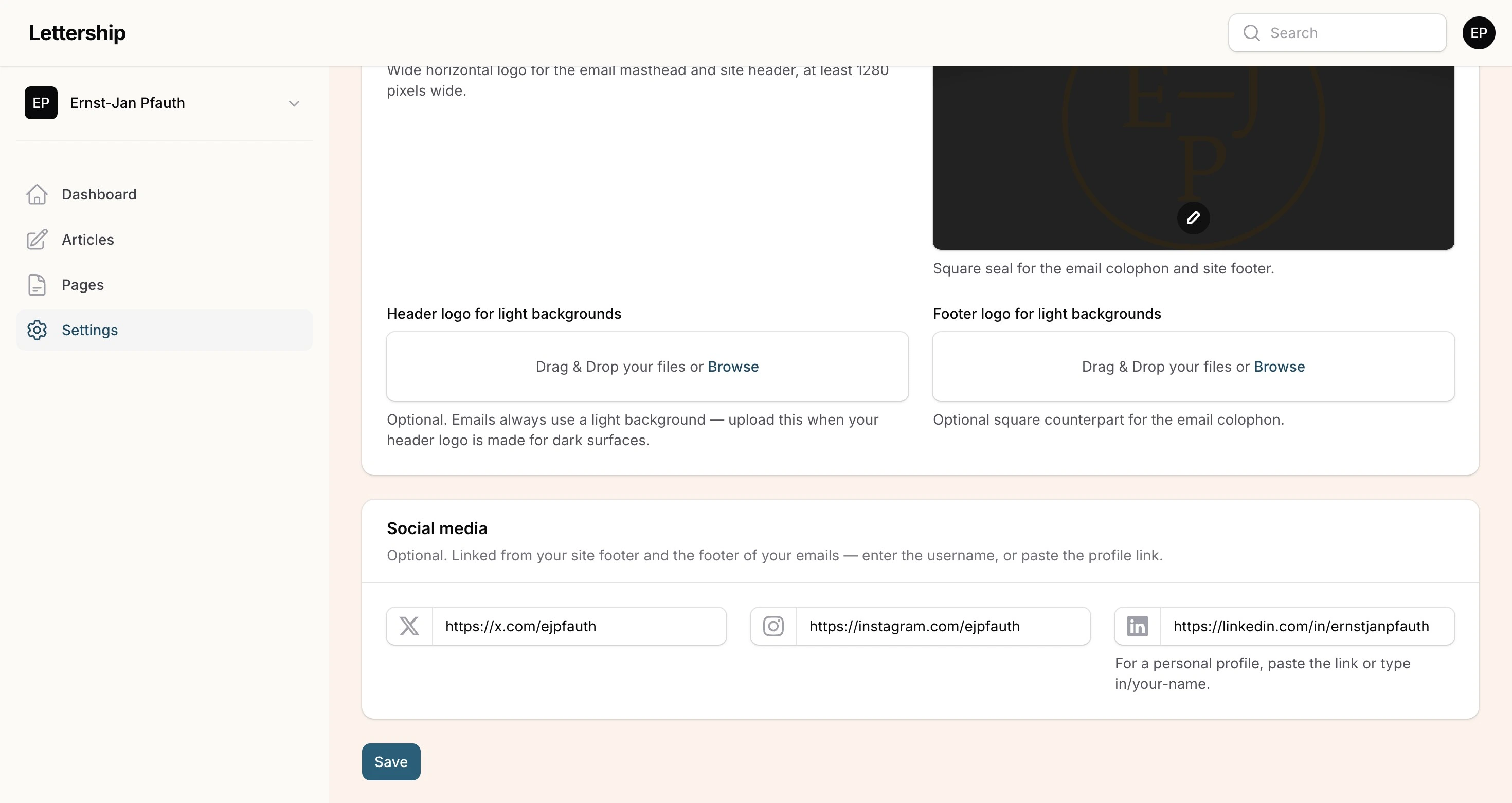
Task: Click the Instagram icon
Action: (x=773, y=626)
